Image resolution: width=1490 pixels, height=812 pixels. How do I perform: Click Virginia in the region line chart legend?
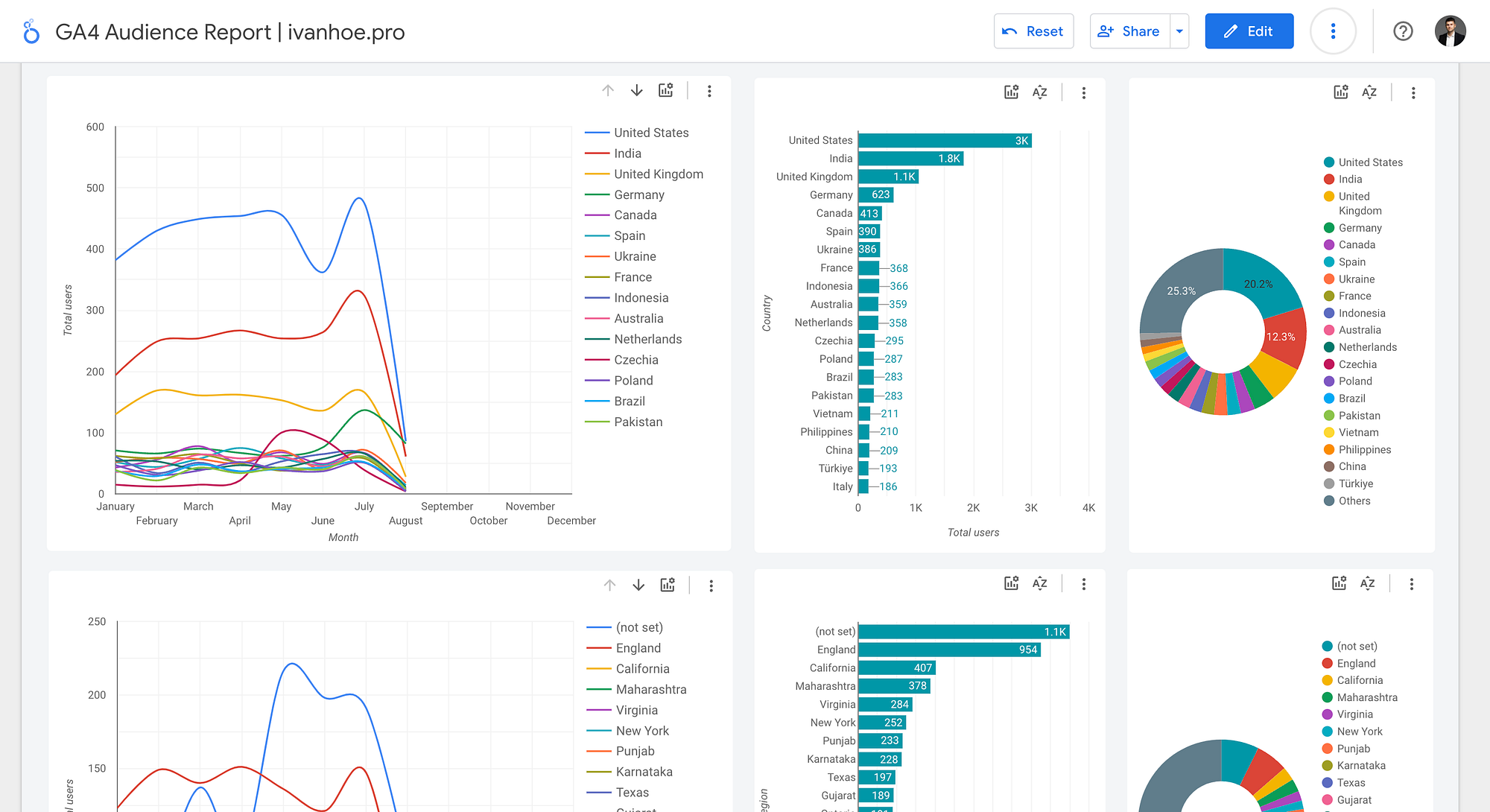coord(637,711)
